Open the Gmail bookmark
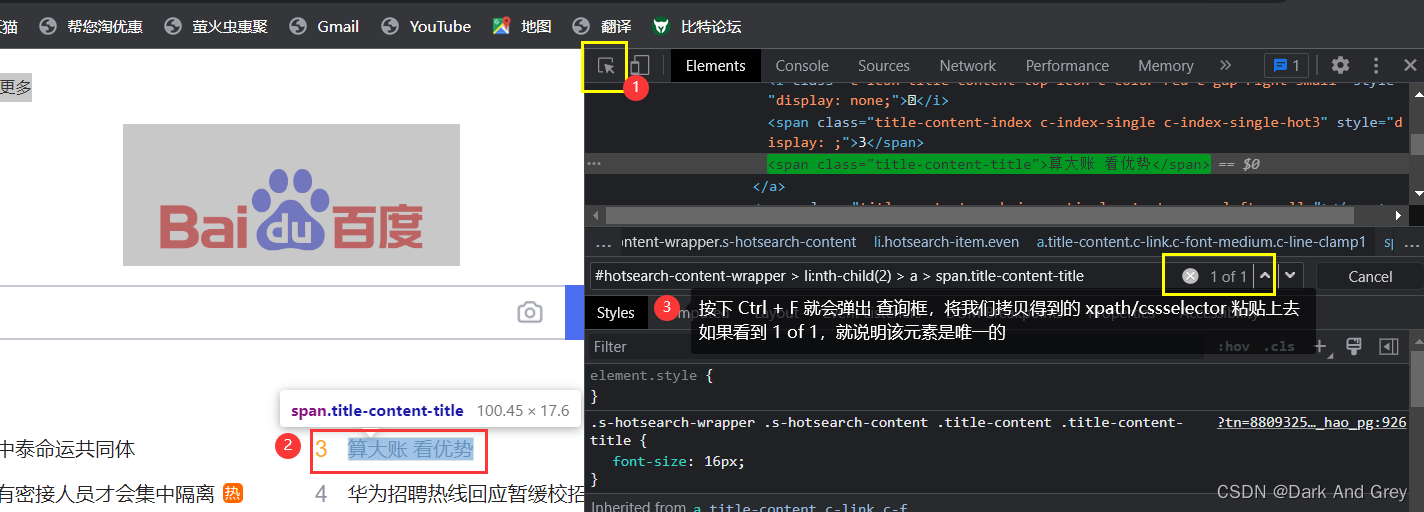This screenshot has width=1424, height=512. (324, 26)
